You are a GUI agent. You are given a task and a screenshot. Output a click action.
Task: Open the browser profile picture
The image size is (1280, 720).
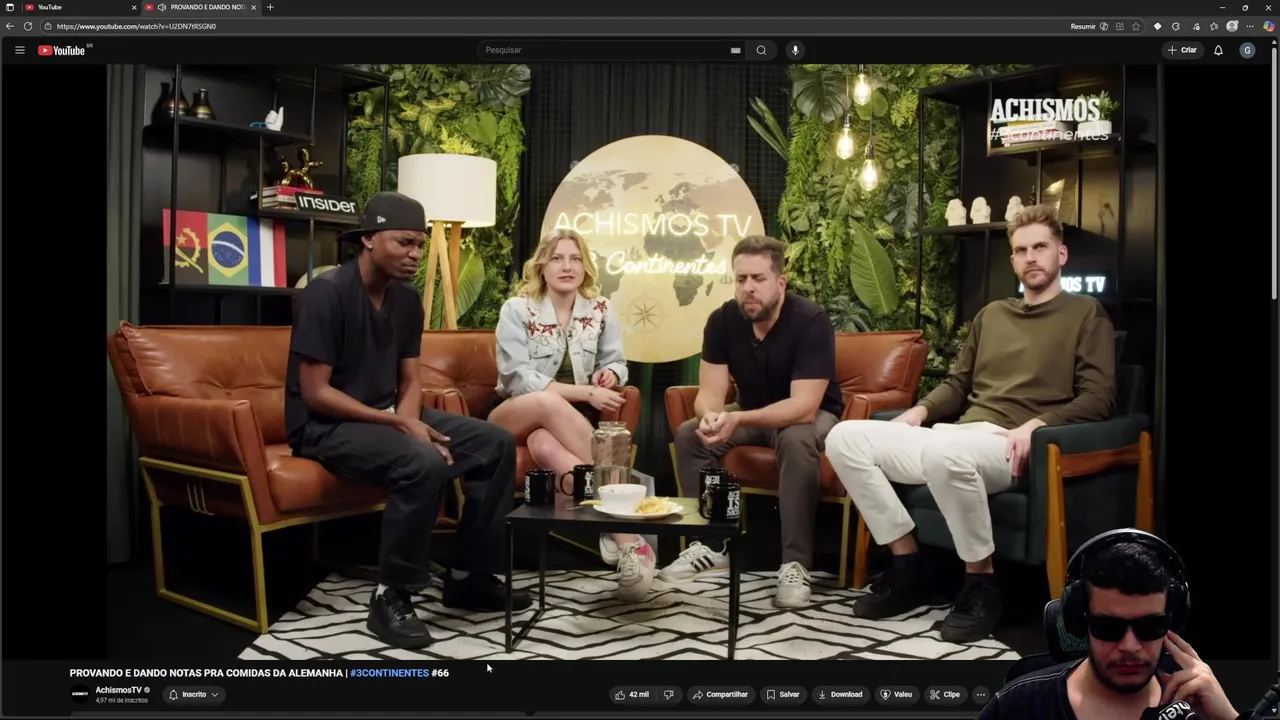click(1232, 26)
